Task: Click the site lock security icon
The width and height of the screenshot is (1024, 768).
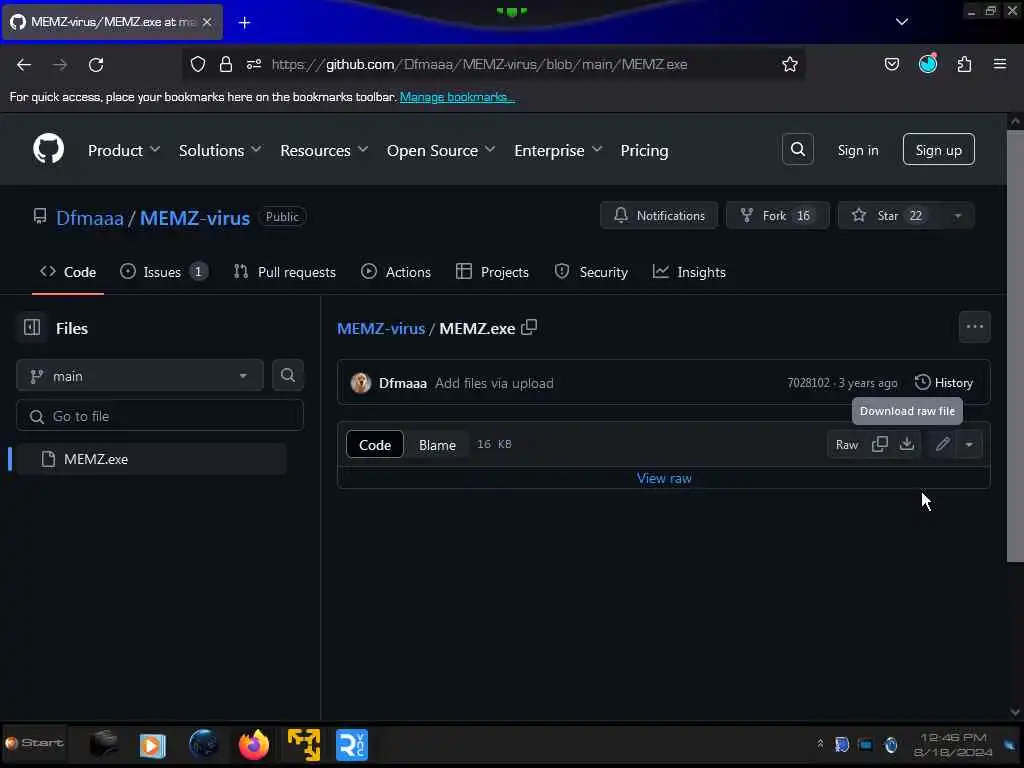Action: coord(226,64)
